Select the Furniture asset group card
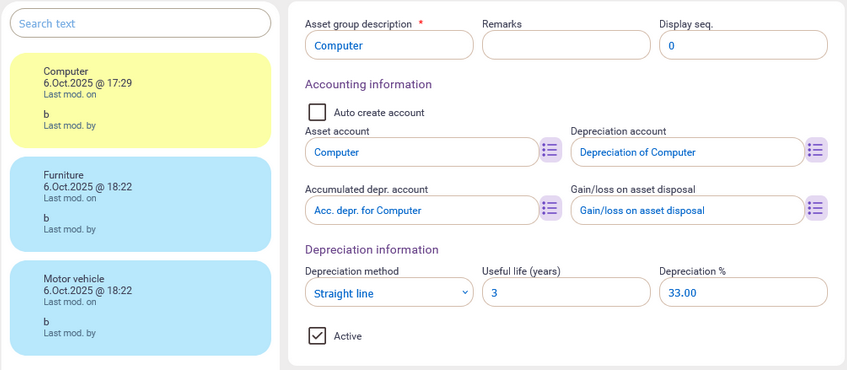The height and width of the screenshot is (370, 847). [140, 204]
